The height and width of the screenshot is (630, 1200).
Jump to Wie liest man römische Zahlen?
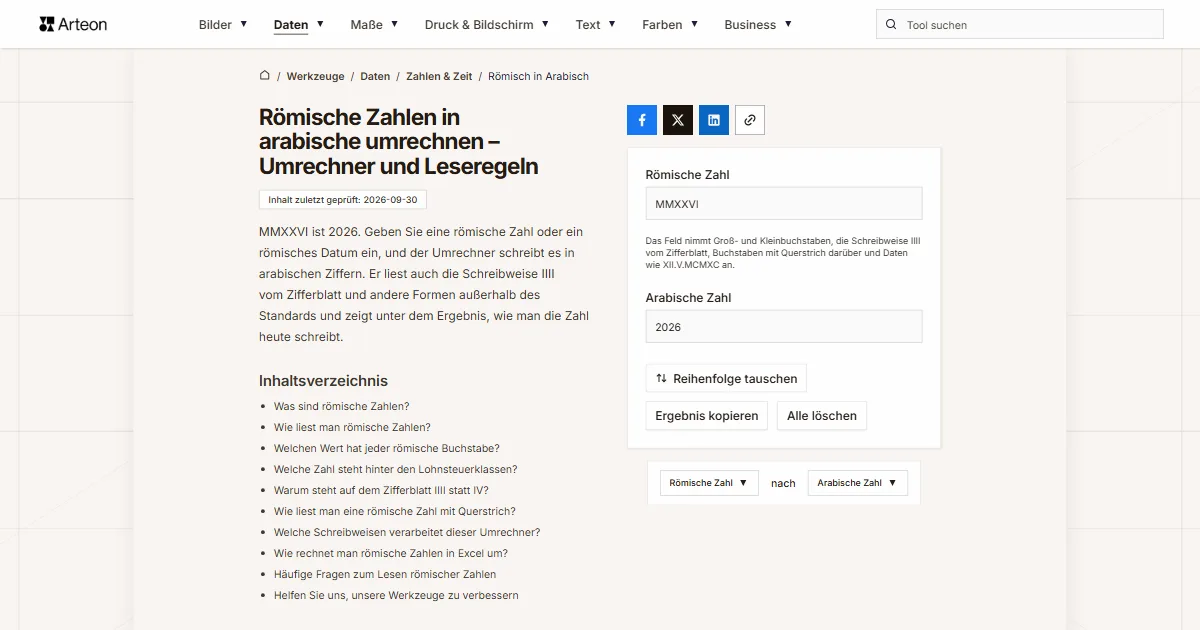click(x=352, y=427)
